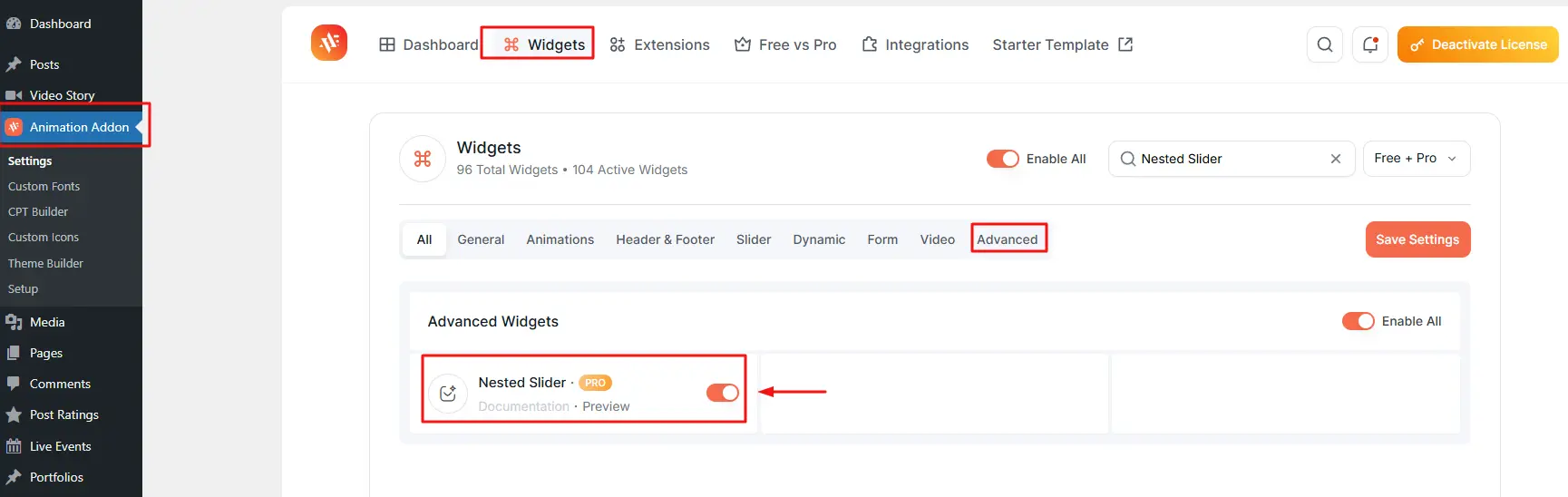Open the notifications bell icon
The image size is (1568, 497).
pyautogui.click(x=1370, y=44)
